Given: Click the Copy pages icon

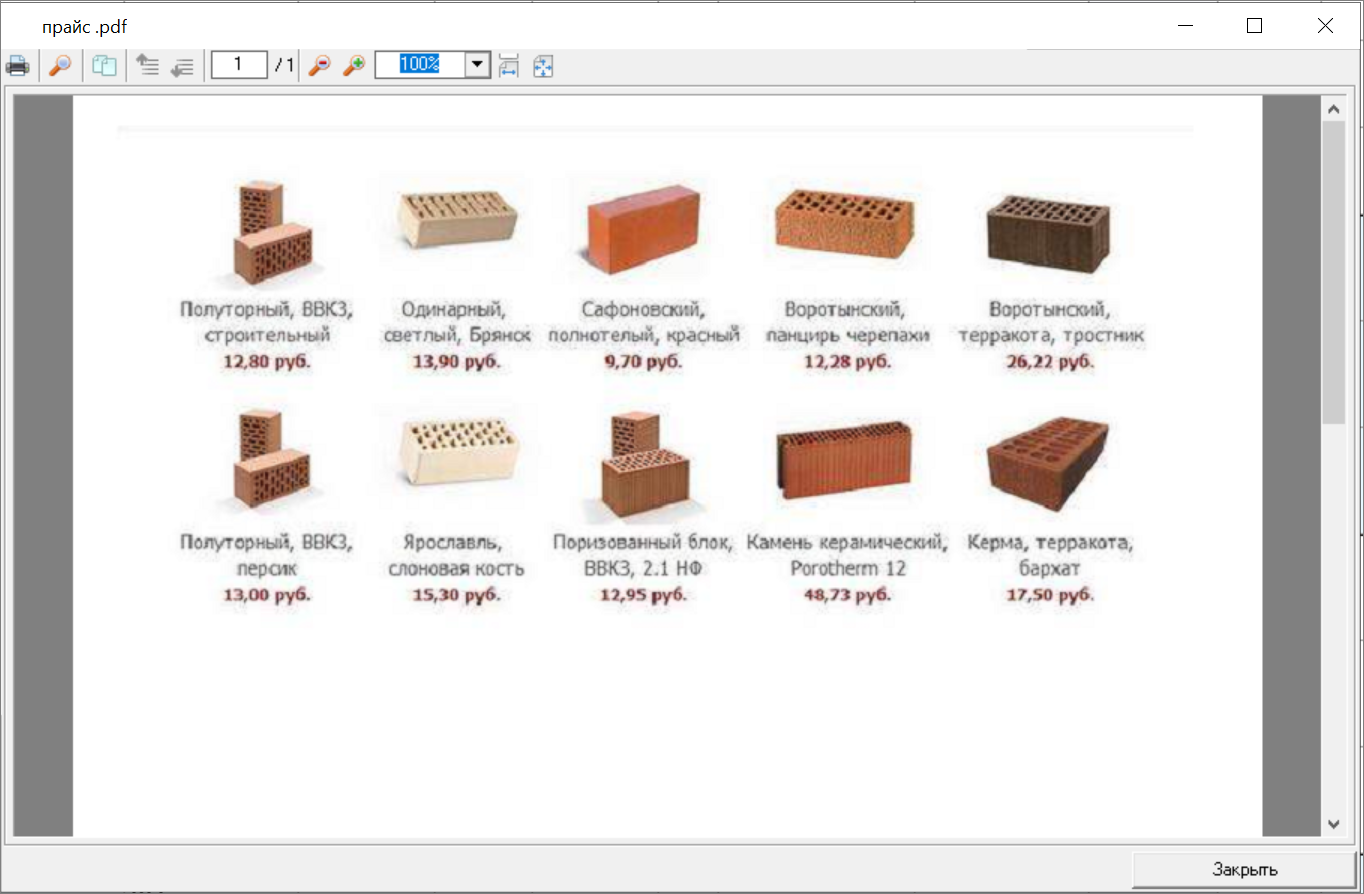Looking at the screenshot, I should [104, 66].
